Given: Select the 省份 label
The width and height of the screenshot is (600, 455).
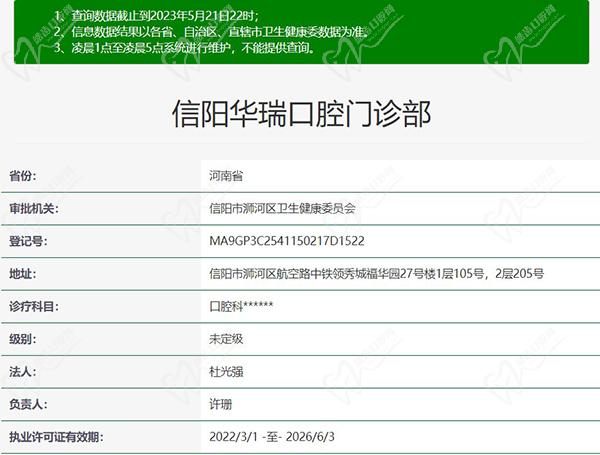Looking at the screenshot, I should 23,176.
